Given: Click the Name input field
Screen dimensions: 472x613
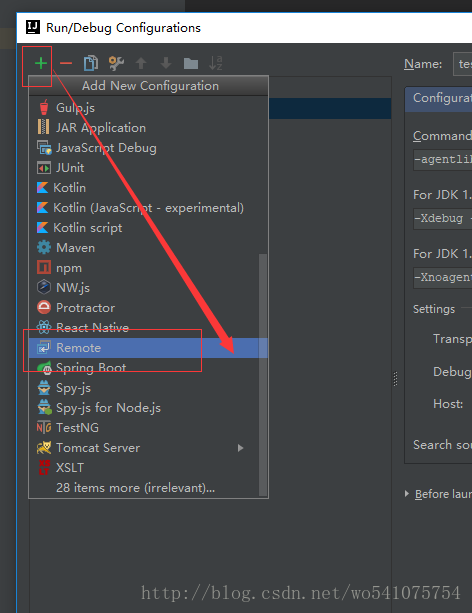Looking at the screenshot, I should click(x=463, y=64).
